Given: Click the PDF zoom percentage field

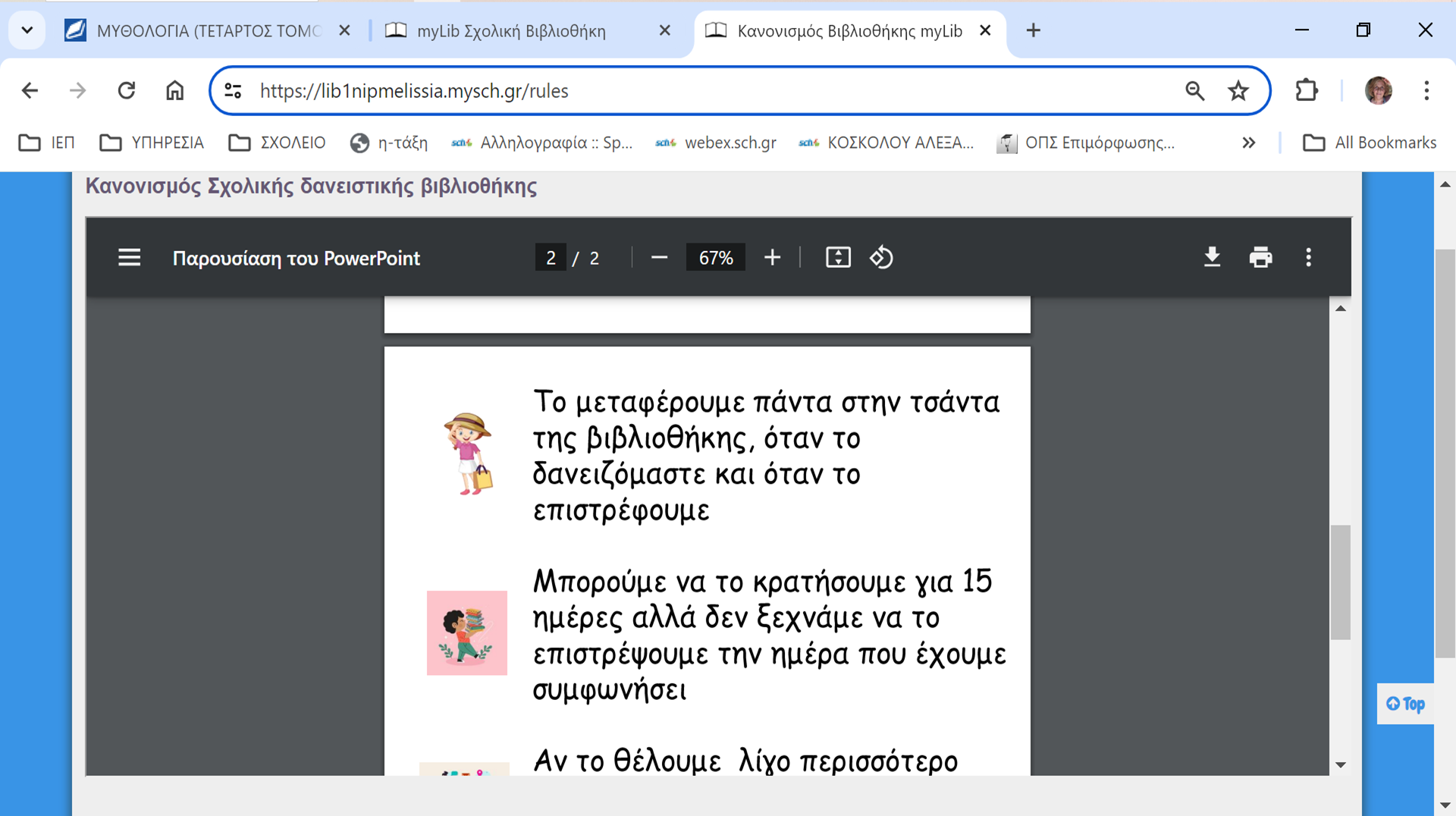Looking at the screenshot, I should pyautogui.click(x=715, y=258).
